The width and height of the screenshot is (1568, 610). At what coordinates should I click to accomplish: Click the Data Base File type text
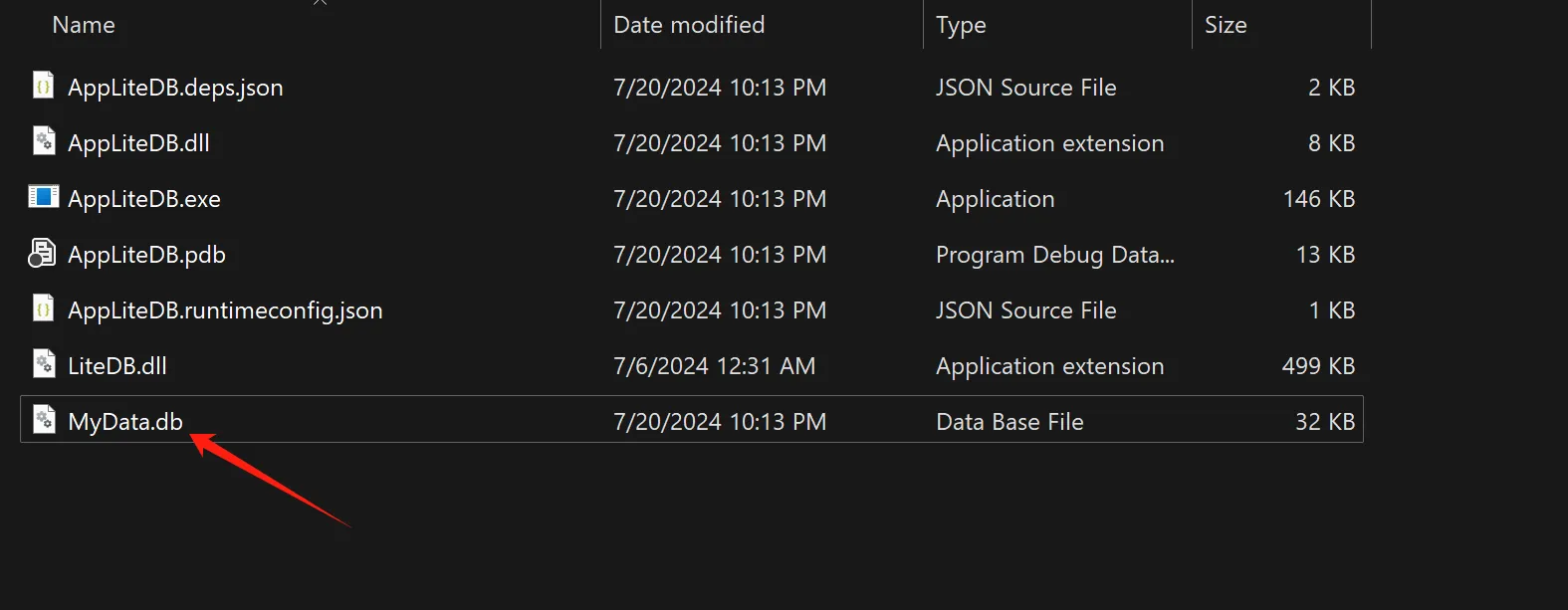pyautogui.click(x=1009, y=422)
